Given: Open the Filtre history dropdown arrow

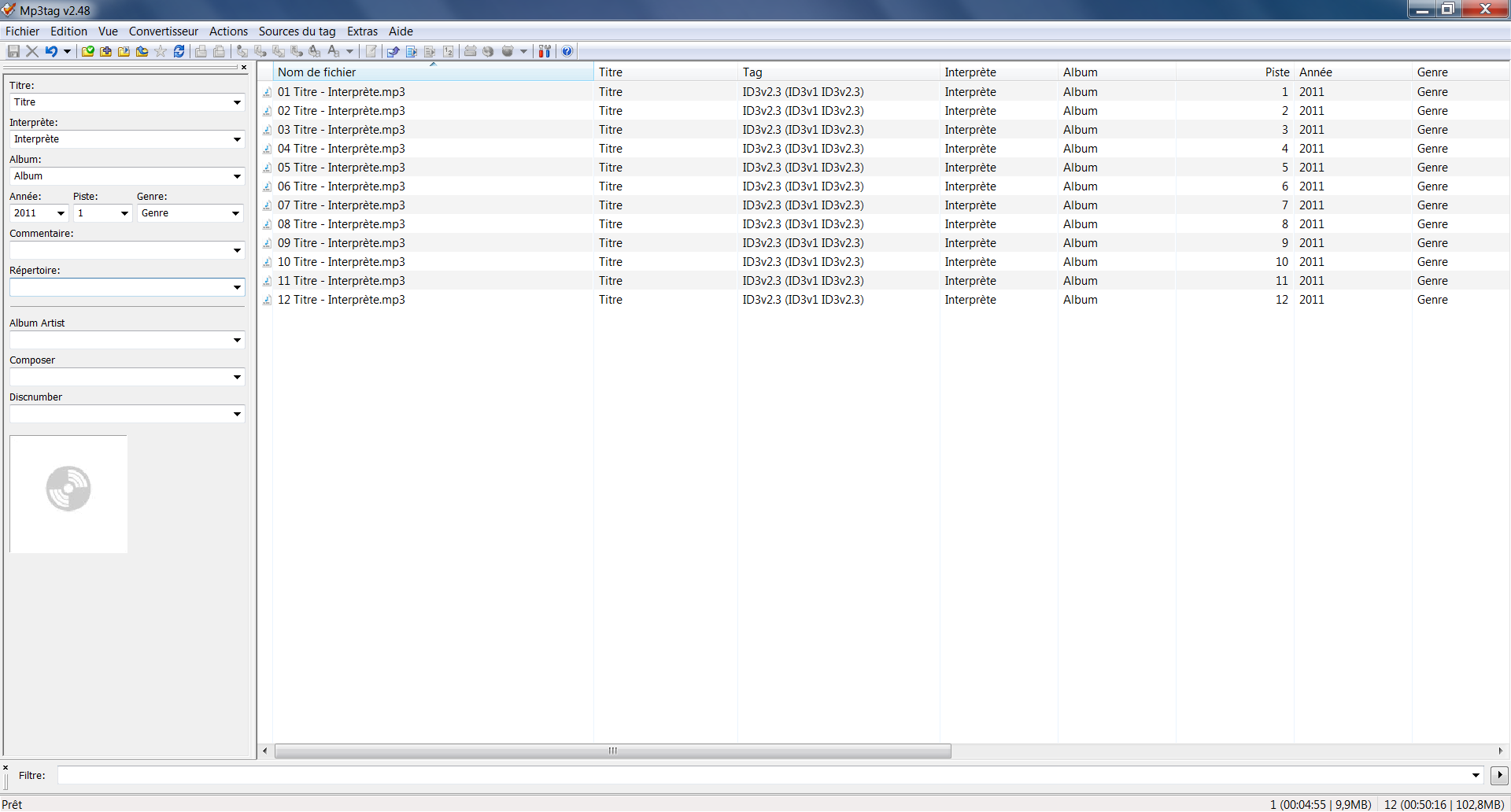Looking at the screenshot, I should [x=1476, y=775].
